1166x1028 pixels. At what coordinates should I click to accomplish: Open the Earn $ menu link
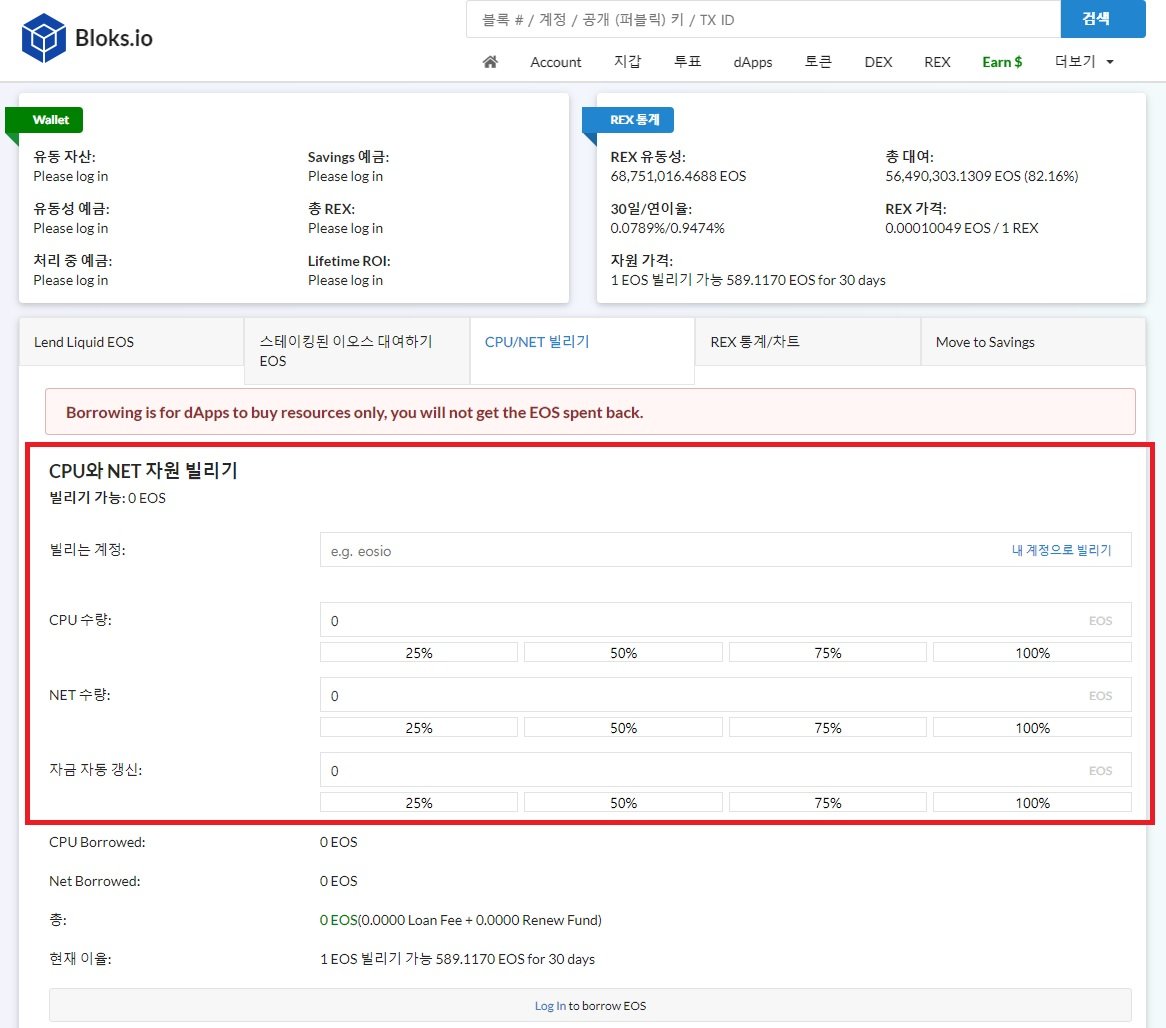pos(1002,62)
